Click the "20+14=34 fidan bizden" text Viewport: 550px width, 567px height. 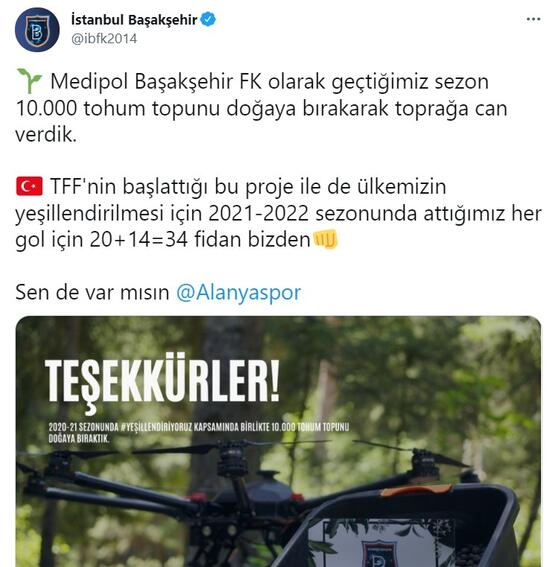click(200, 239)
